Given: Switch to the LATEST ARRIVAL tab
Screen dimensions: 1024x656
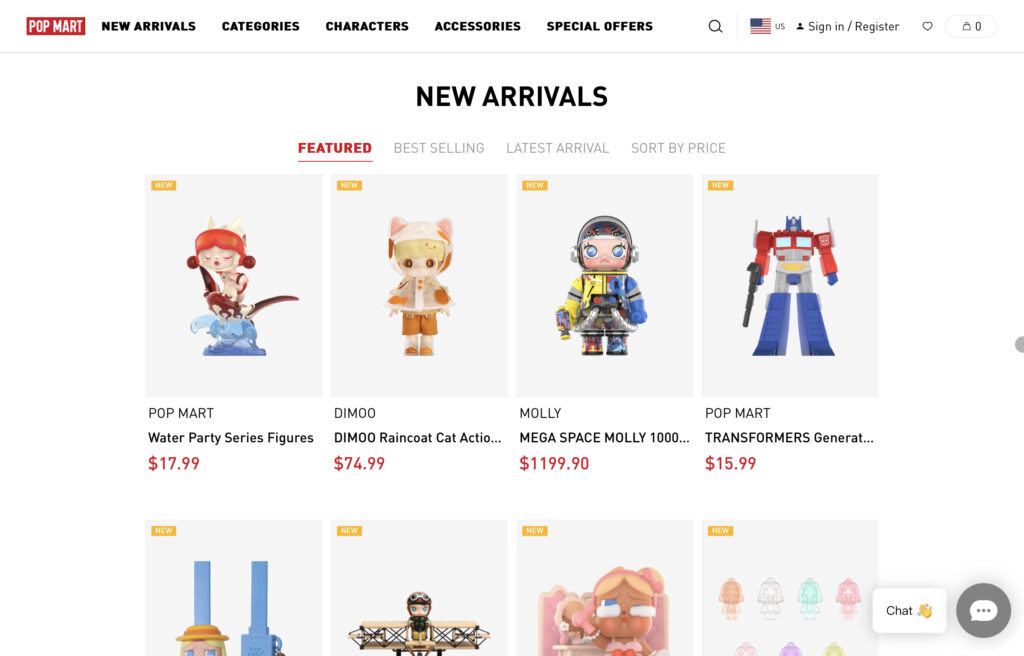Looking at the screenshot, I should click(558, 148).
